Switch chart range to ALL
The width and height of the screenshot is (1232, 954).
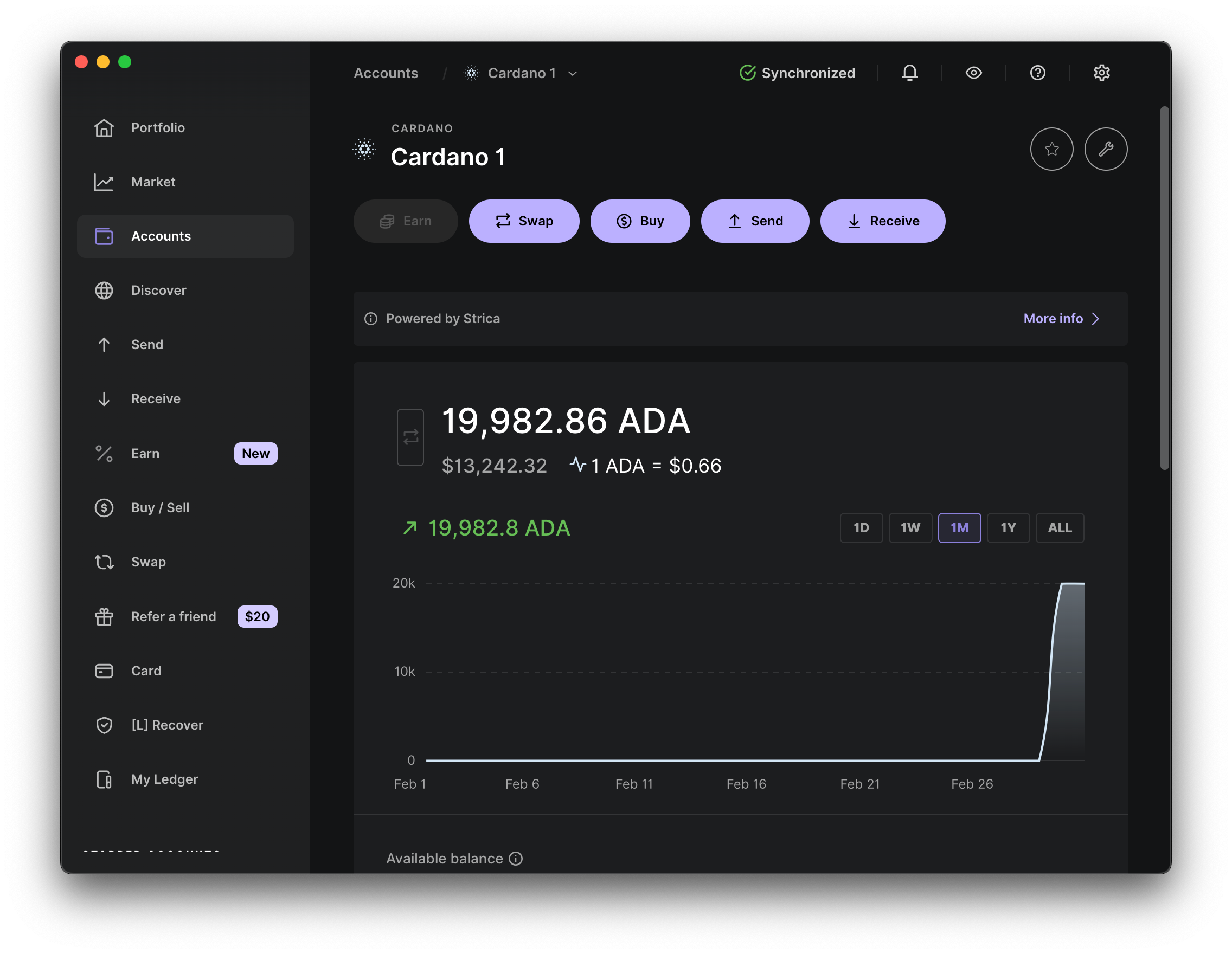(x=1060, y=528)
